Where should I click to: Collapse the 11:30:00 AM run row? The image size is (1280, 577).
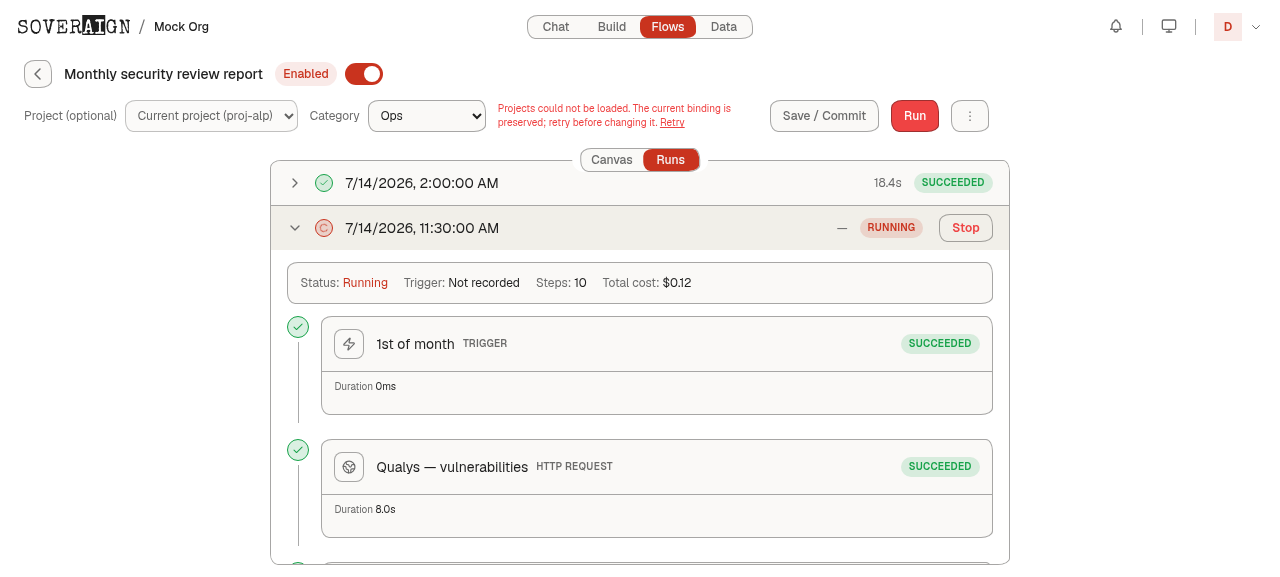click(295, 228)
